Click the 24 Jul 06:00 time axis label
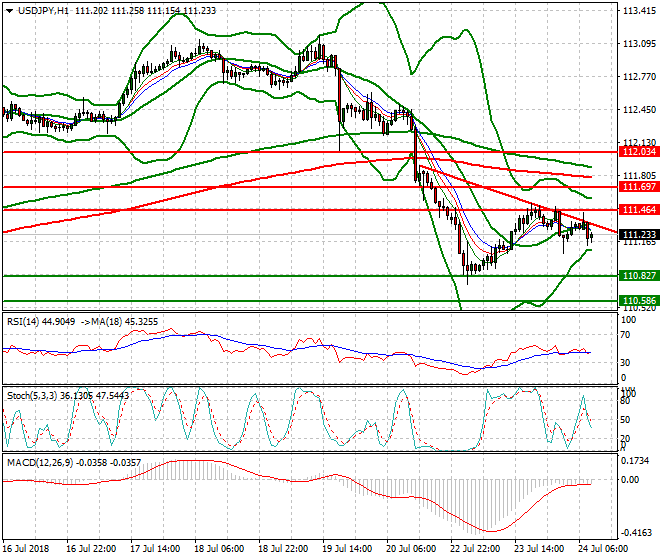Viewport: 660px width, 560px height. pyautogui.click(x=603, y=549)
